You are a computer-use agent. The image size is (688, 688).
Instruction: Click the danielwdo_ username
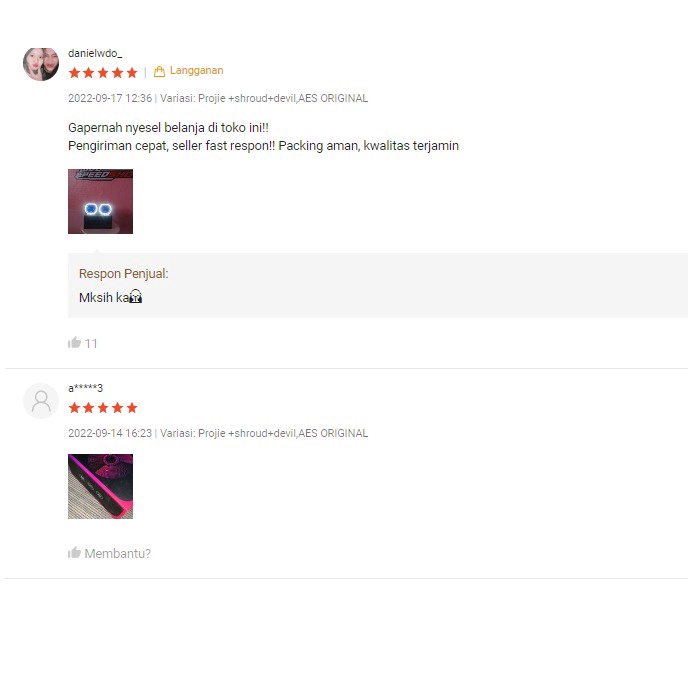click(95, 54)
